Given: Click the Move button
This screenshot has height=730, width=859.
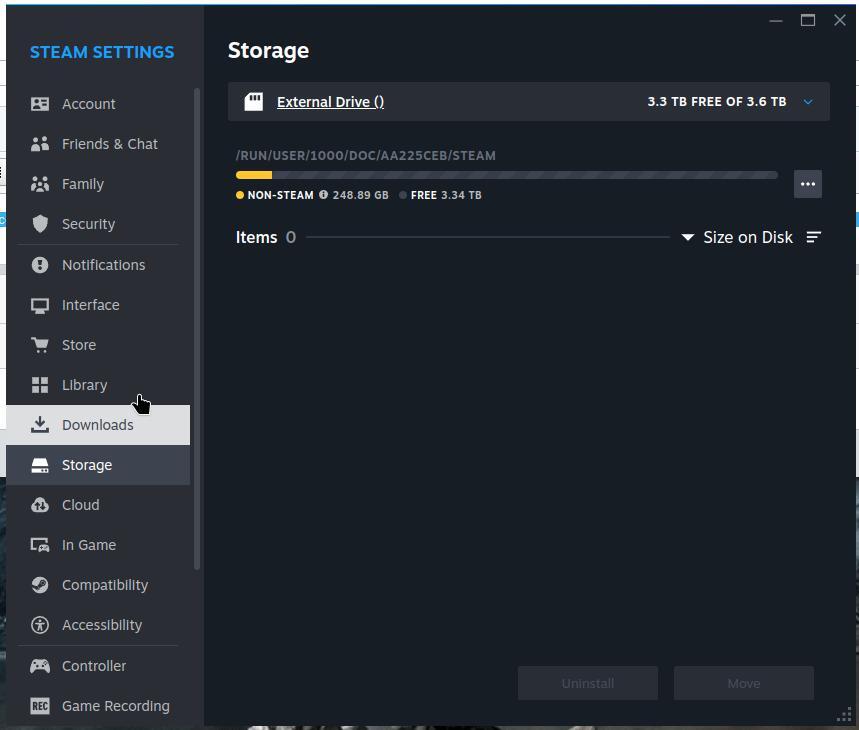Looking at the screenshot, I should point(744,683).
